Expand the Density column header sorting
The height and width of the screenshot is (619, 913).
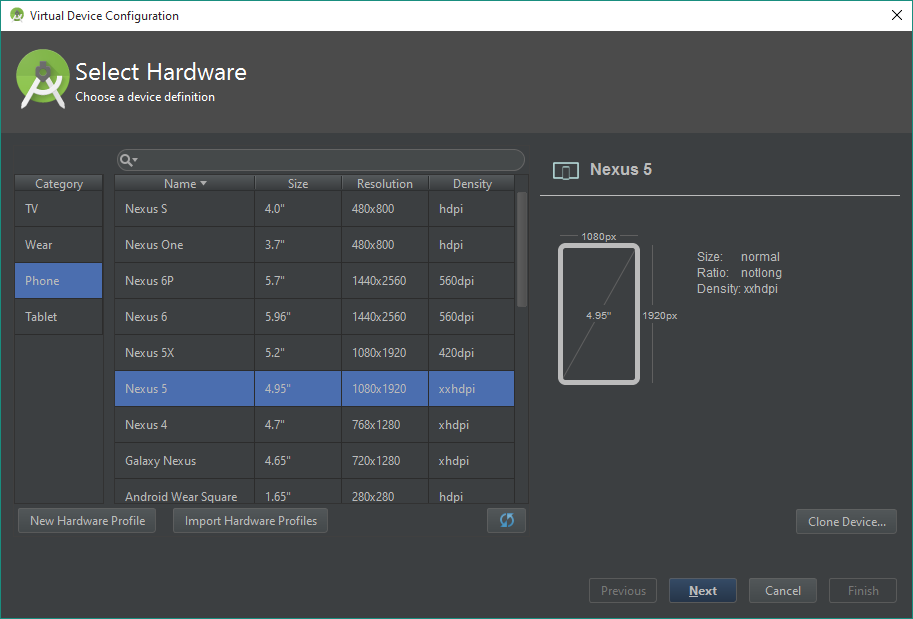point(471,183)
